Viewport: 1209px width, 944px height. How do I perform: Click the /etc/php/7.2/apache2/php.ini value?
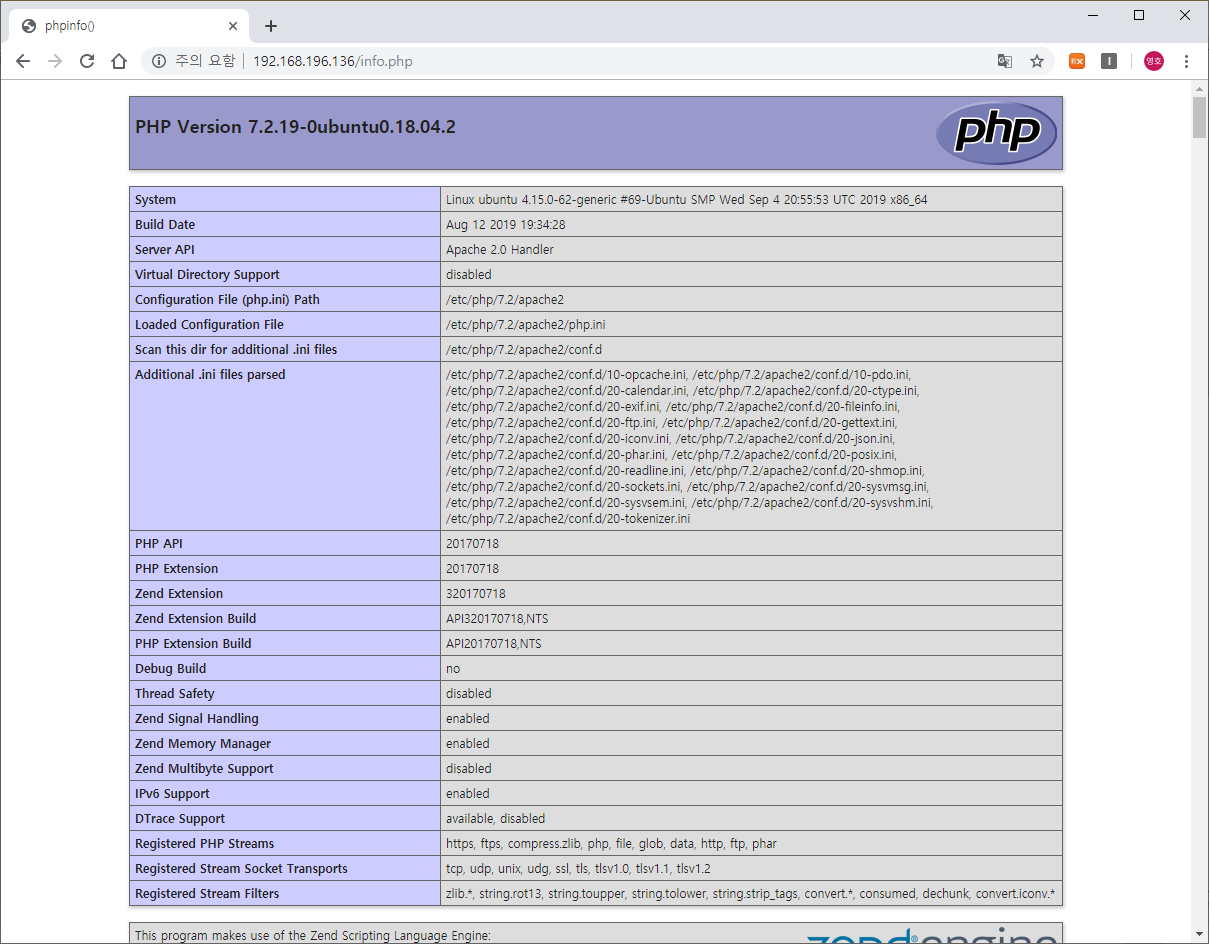coord(526,325)
